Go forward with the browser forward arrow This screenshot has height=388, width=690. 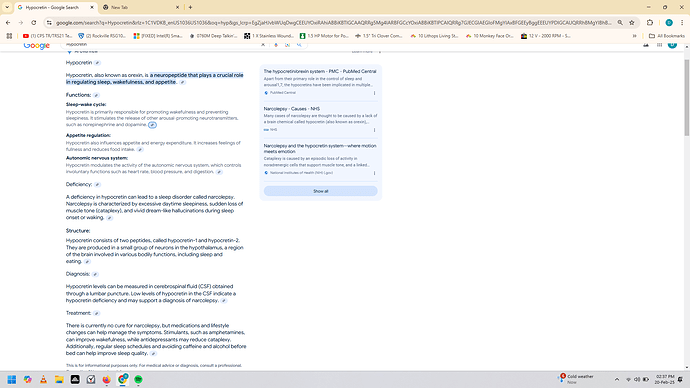tap(21, 22)
